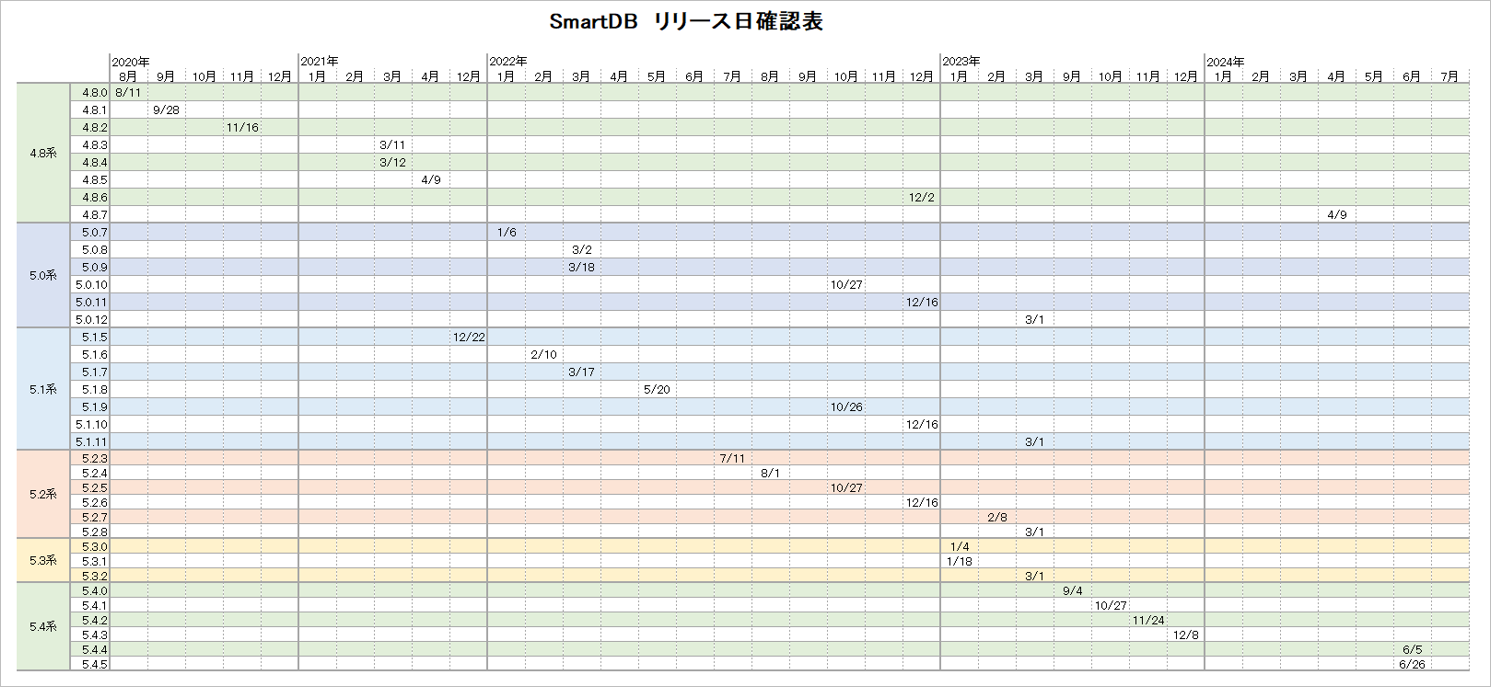Click the SmartDB リリース日確認表 title

coord(686,22)
